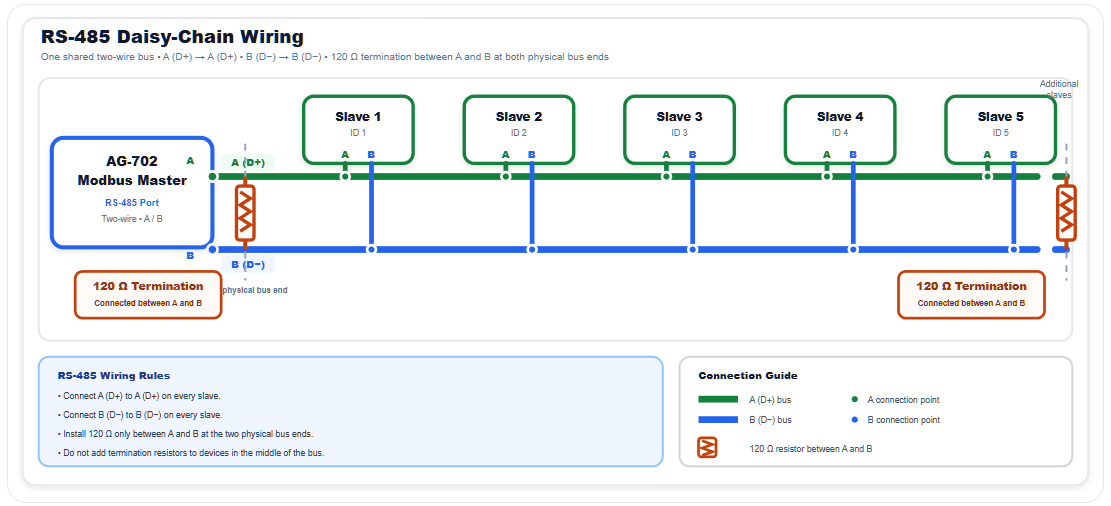Click the green A connection point legend dot
Image resolution: width=1111 pixels, height=506 pixels.
(853, 400)
